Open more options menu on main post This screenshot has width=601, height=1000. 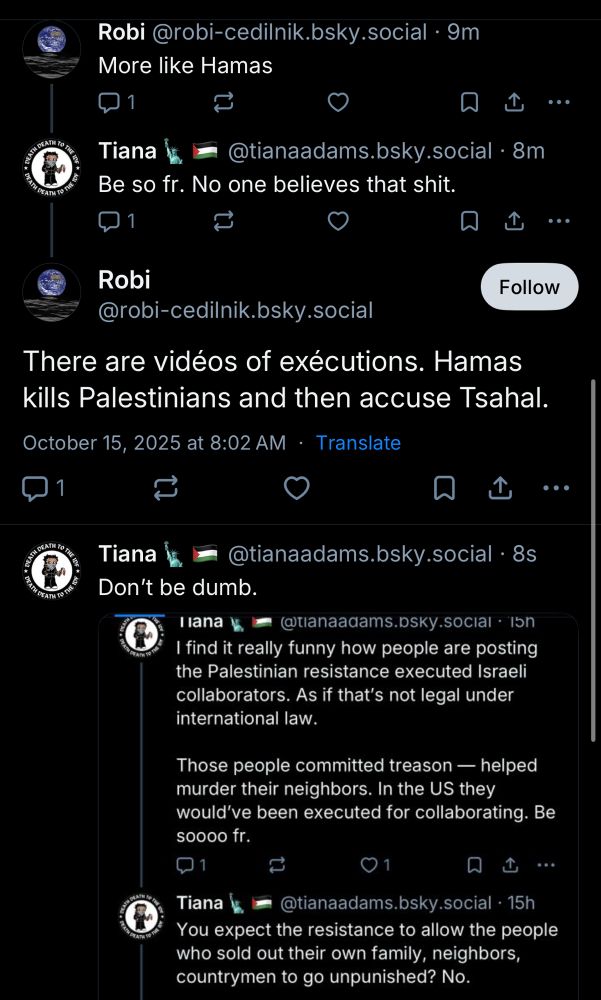(x=555, y=488)
